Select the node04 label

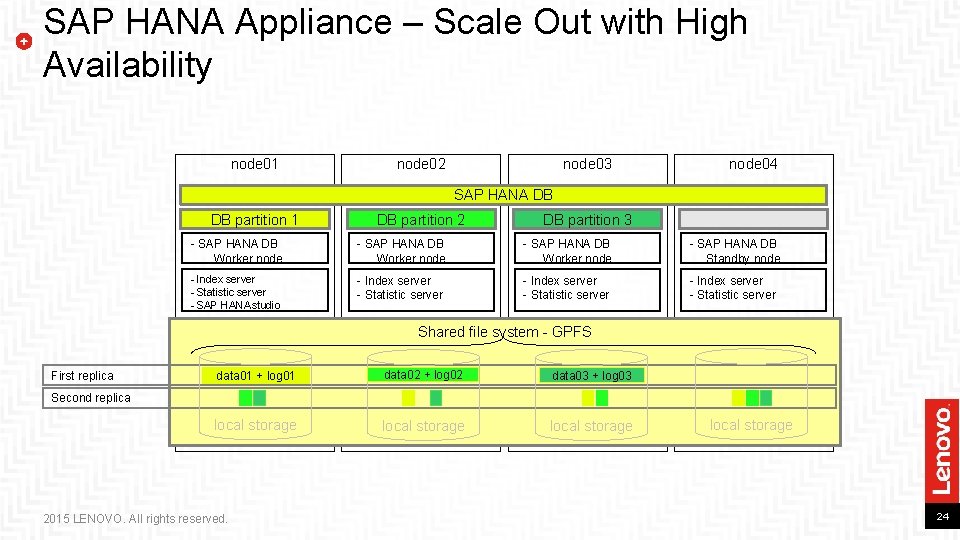(753, 164)
